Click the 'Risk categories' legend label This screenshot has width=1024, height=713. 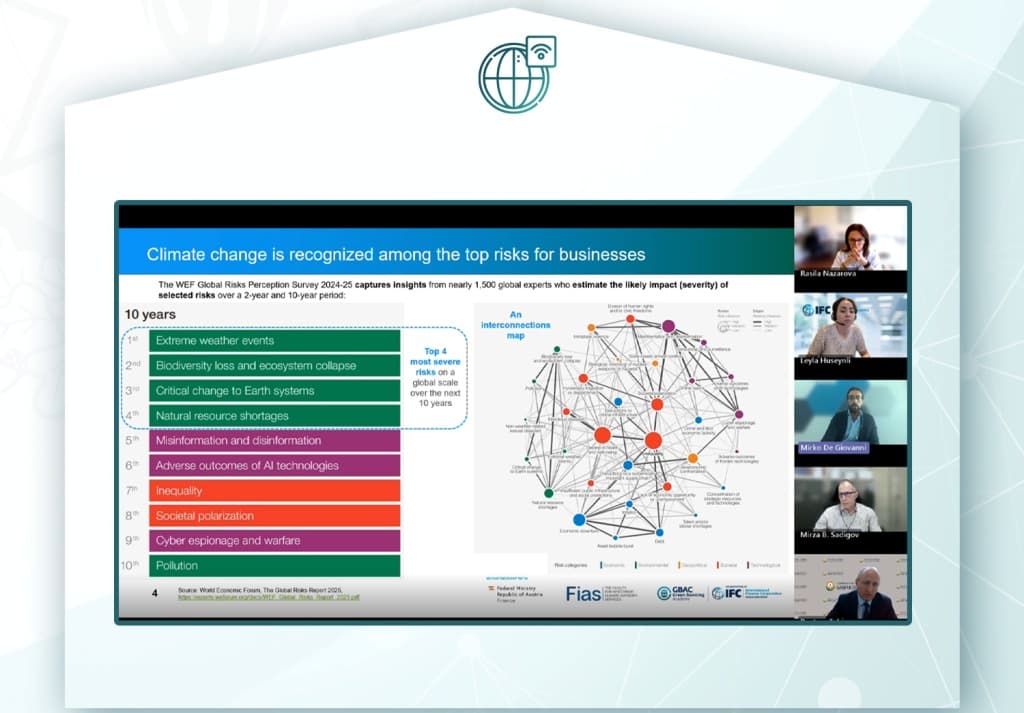[571, 565]
